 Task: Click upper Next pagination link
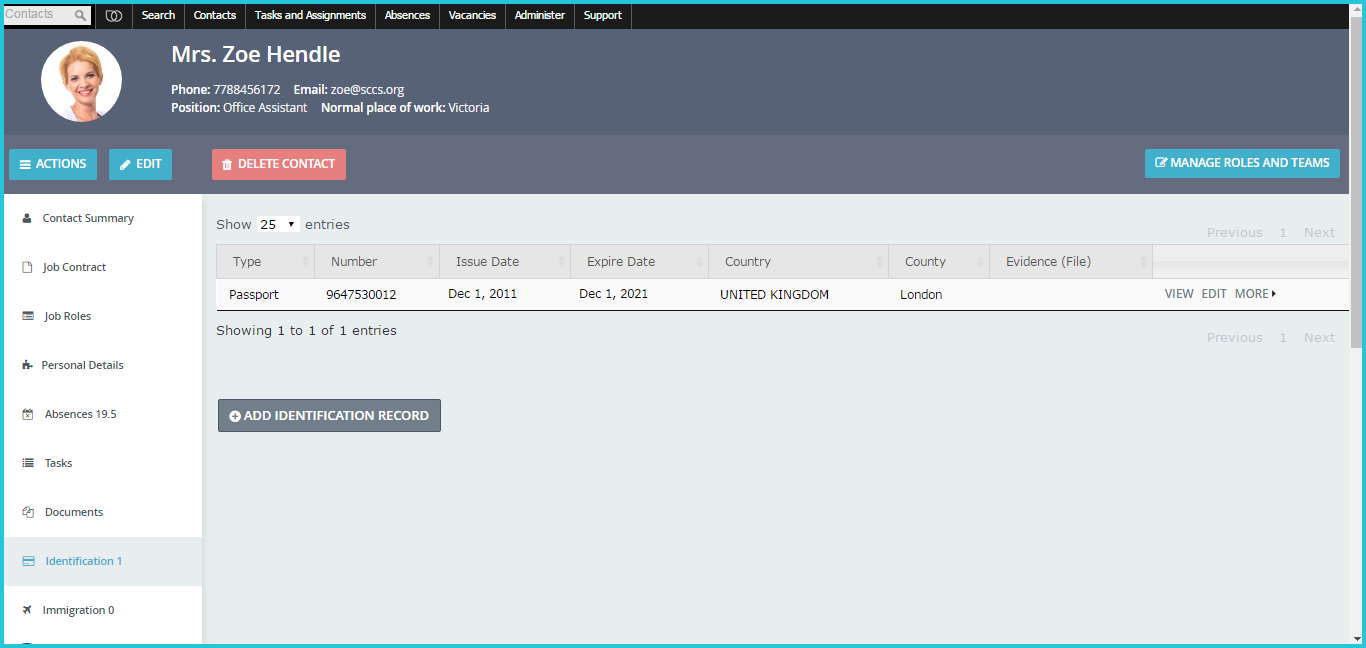(1319, 233)
